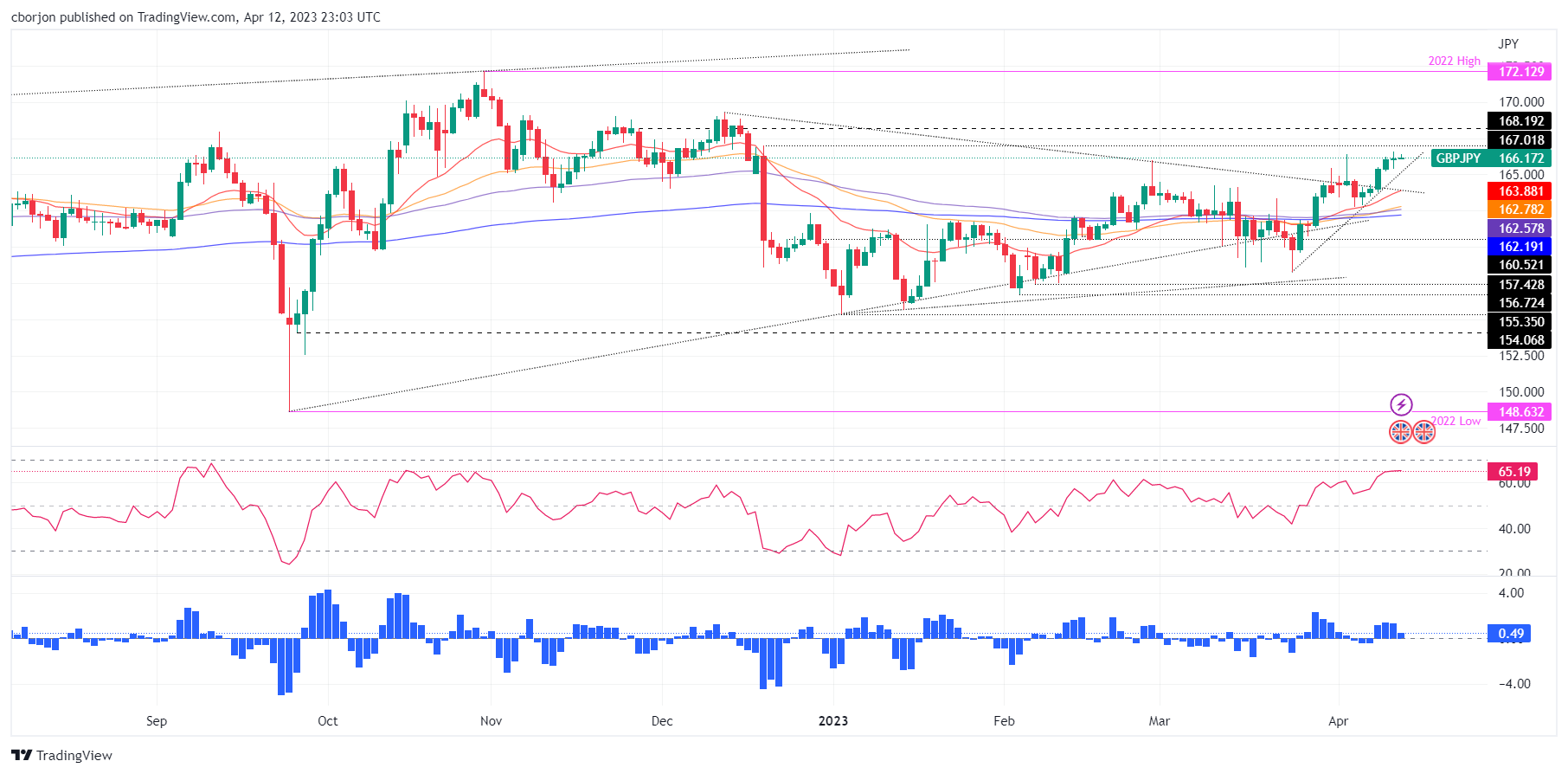Viewport: 1568px width, 774px height.
Task: Select the GBPJPY 166.172 current price label
Action: pos(1491,158)
